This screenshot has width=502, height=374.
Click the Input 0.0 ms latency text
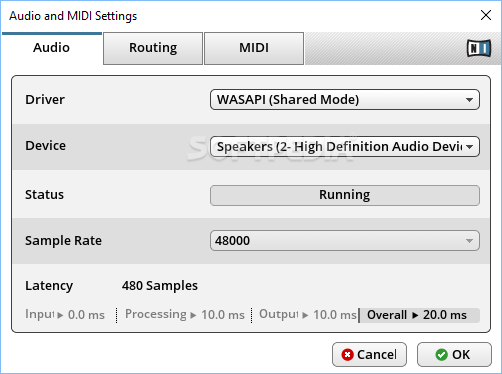(x=65, y=315)
